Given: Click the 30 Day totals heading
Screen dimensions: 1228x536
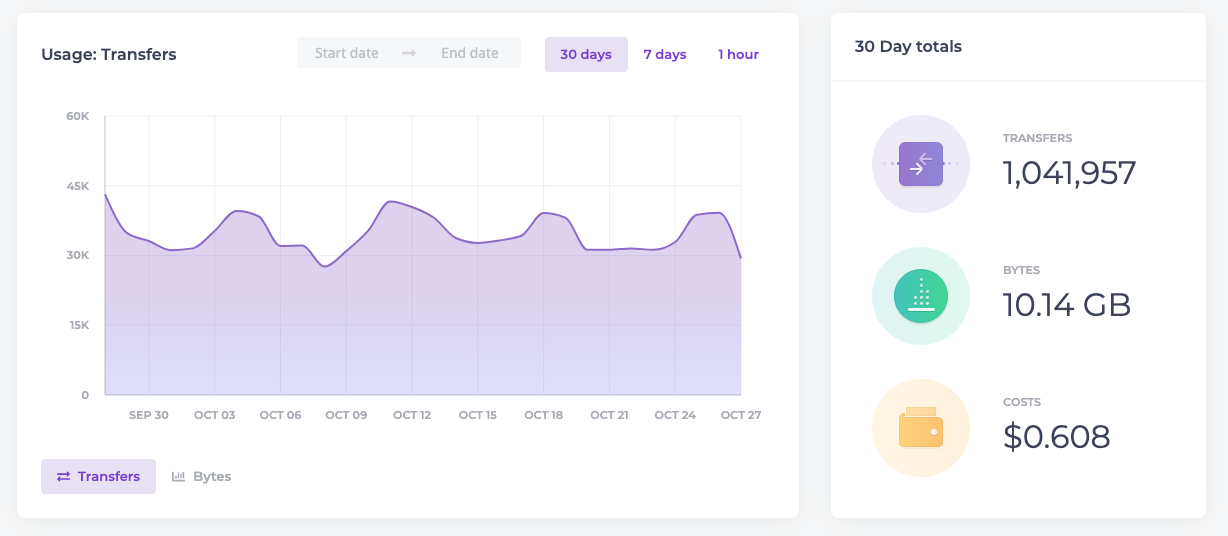Looking at the screenshot, I should (908, 46).
